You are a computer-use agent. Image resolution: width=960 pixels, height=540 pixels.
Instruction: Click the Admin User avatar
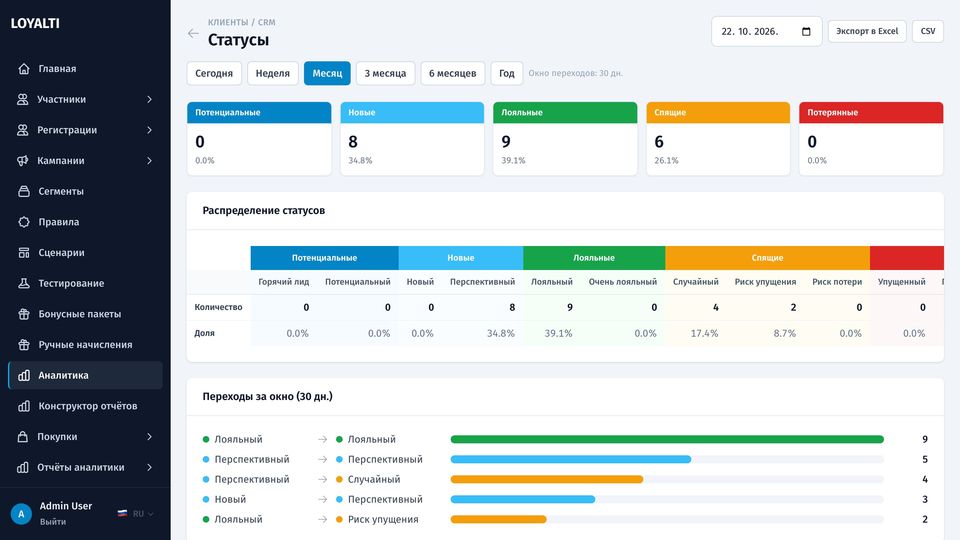click(x=21, y=514)
